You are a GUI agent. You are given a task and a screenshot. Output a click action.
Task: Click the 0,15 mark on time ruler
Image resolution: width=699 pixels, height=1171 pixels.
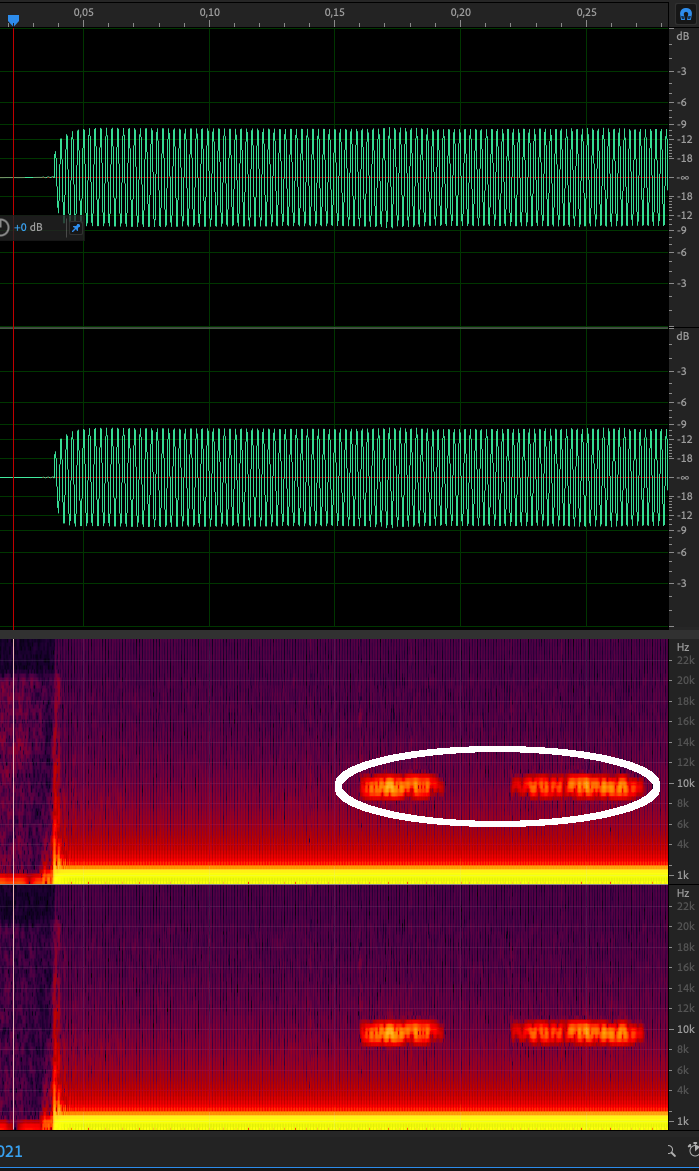[x=335, y=12]
